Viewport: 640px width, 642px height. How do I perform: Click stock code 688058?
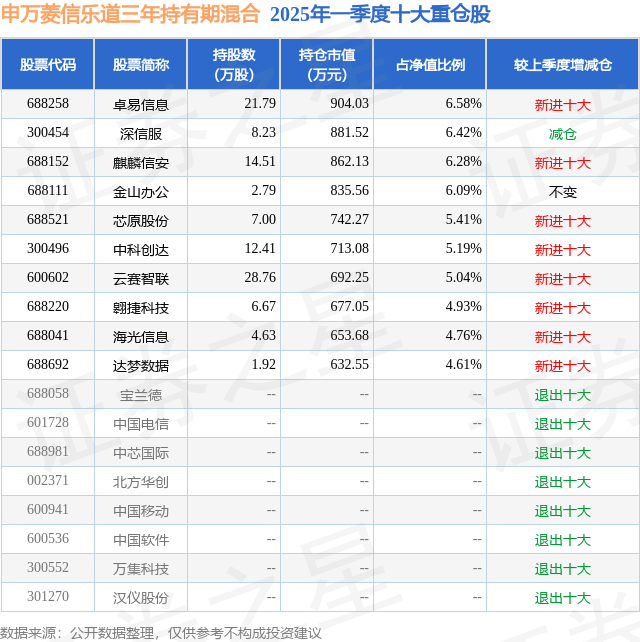click(x=48, y=394)
